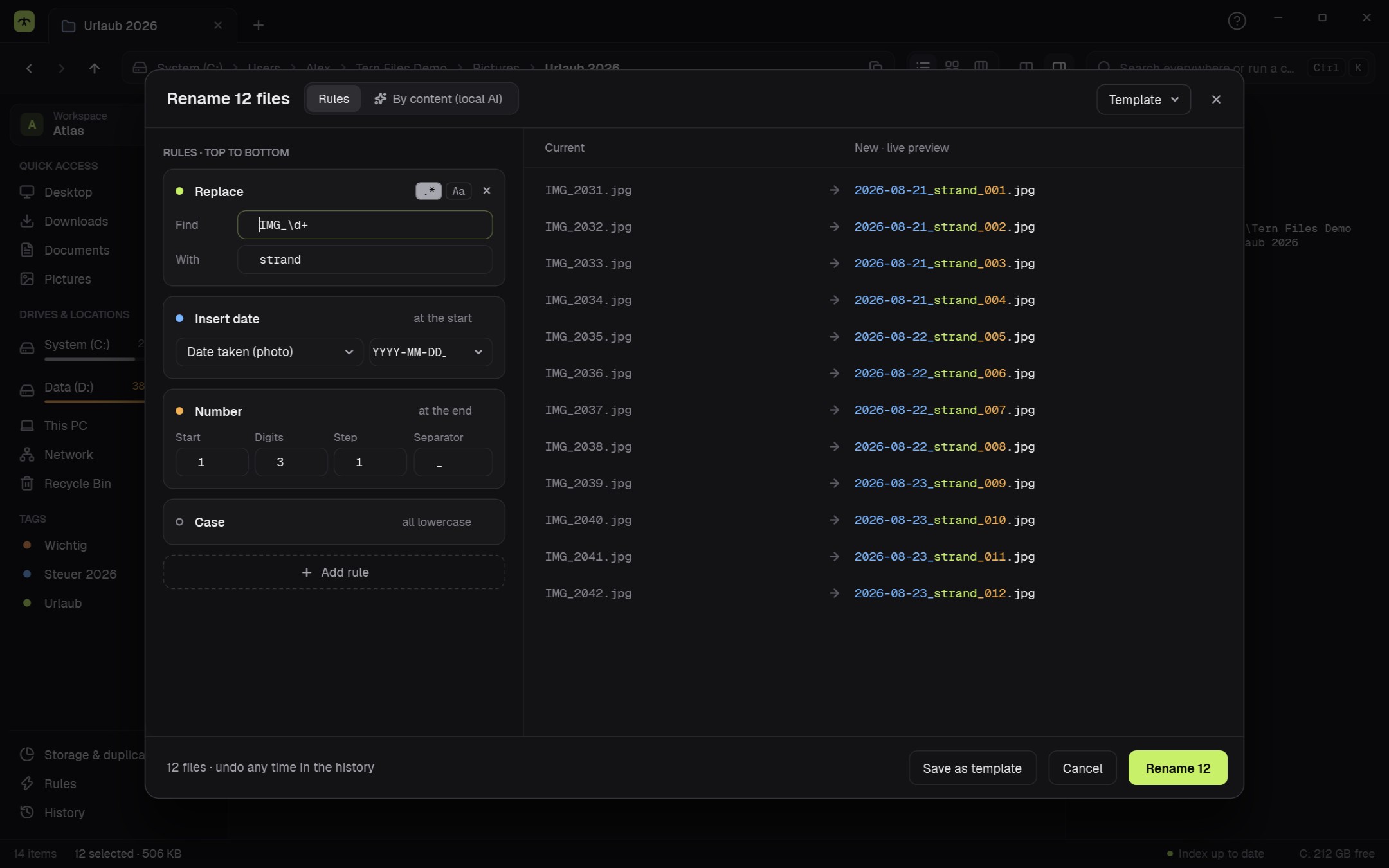Open new tab with plus icon
The image size is (1389, 868).
coord(258,25)
